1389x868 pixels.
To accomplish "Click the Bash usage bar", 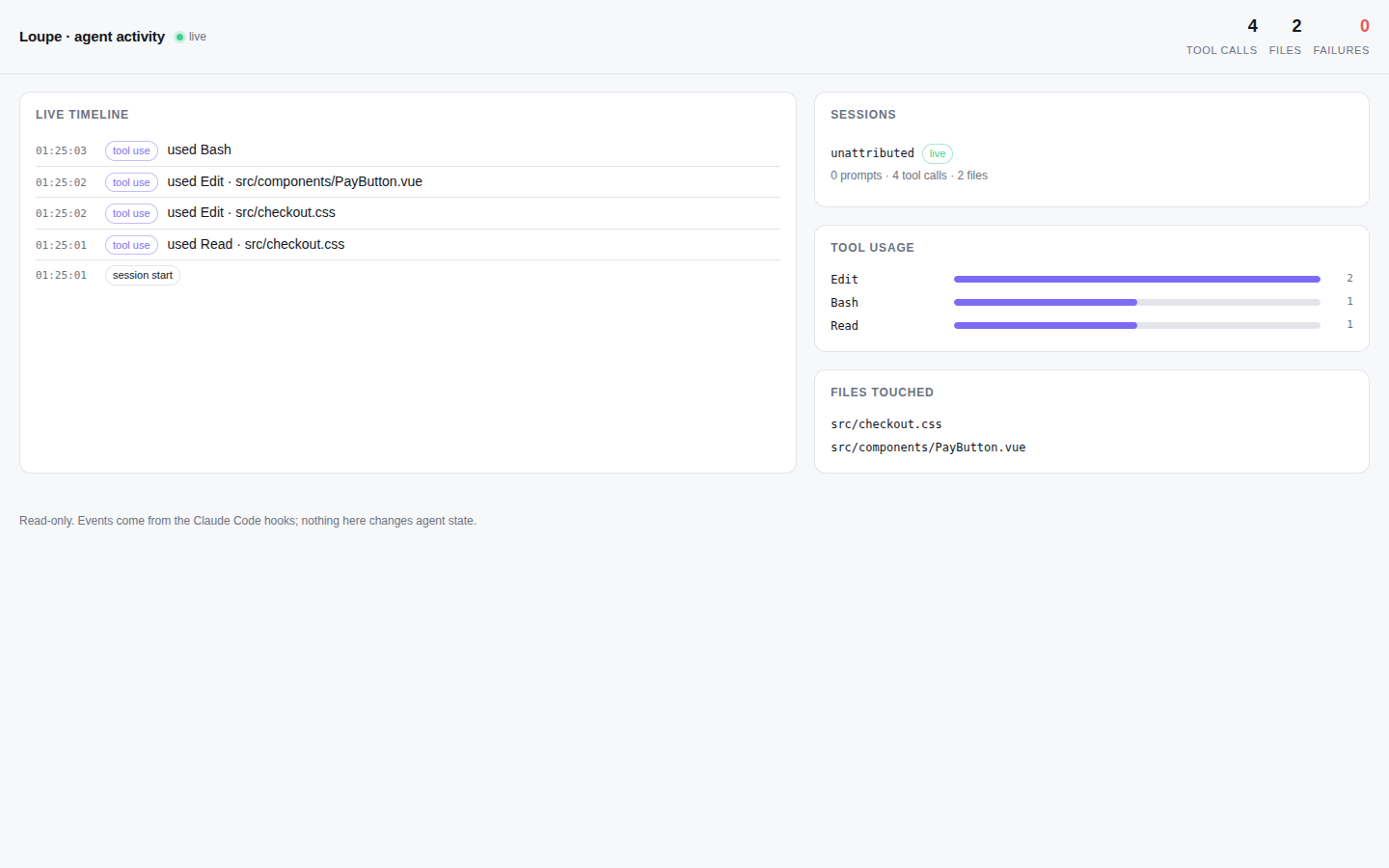I will click(1137, 302).
